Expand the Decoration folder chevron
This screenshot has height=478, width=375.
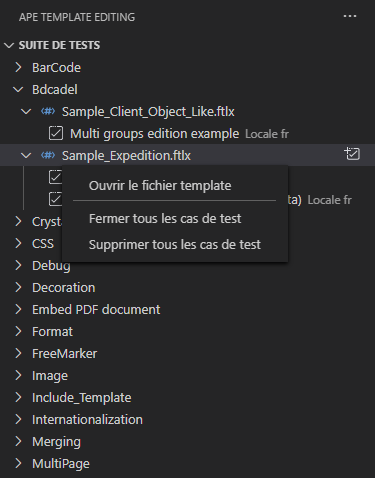pos(18,287)
